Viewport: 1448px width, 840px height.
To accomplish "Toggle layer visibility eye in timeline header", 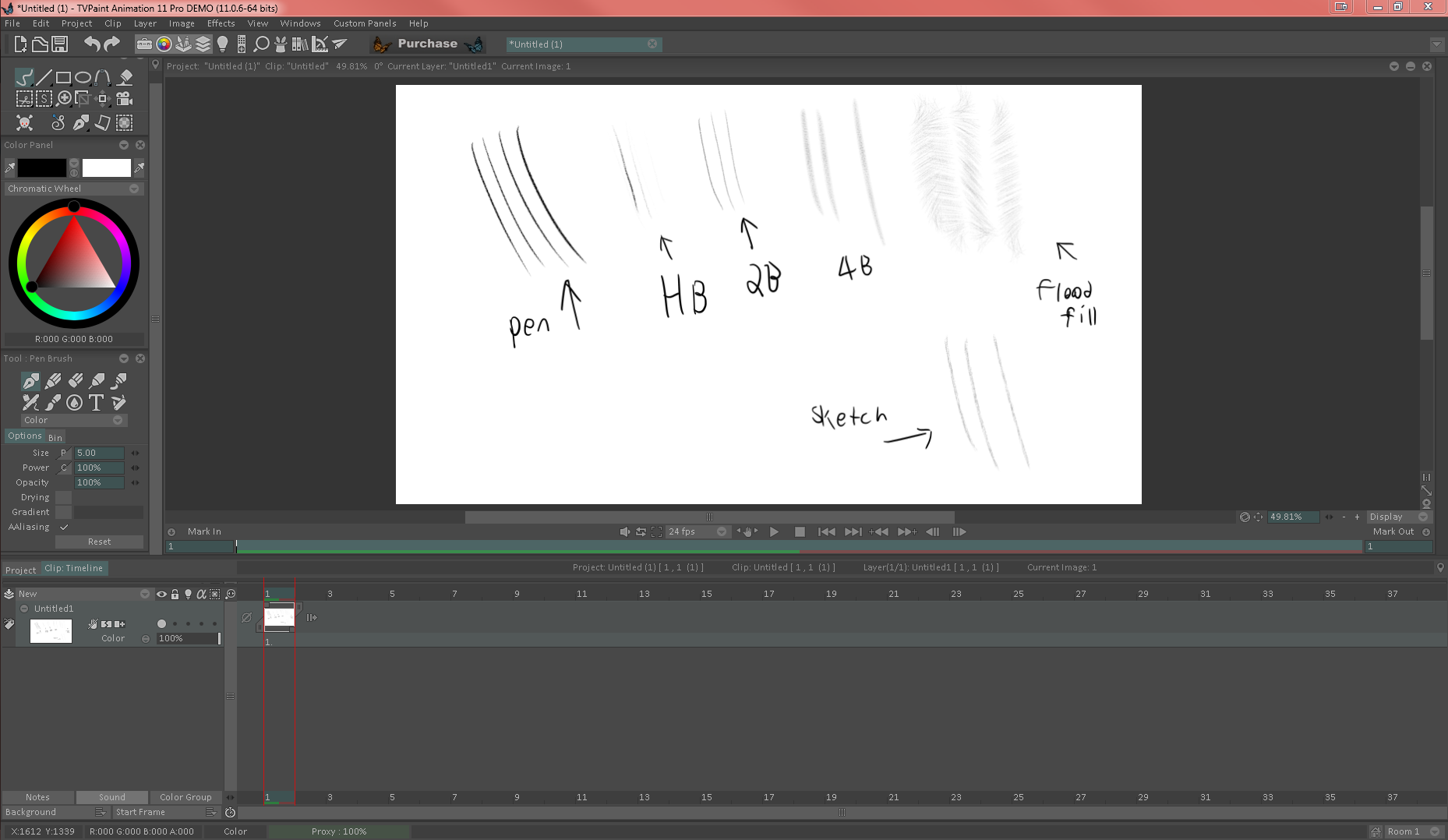I will 161,594.
